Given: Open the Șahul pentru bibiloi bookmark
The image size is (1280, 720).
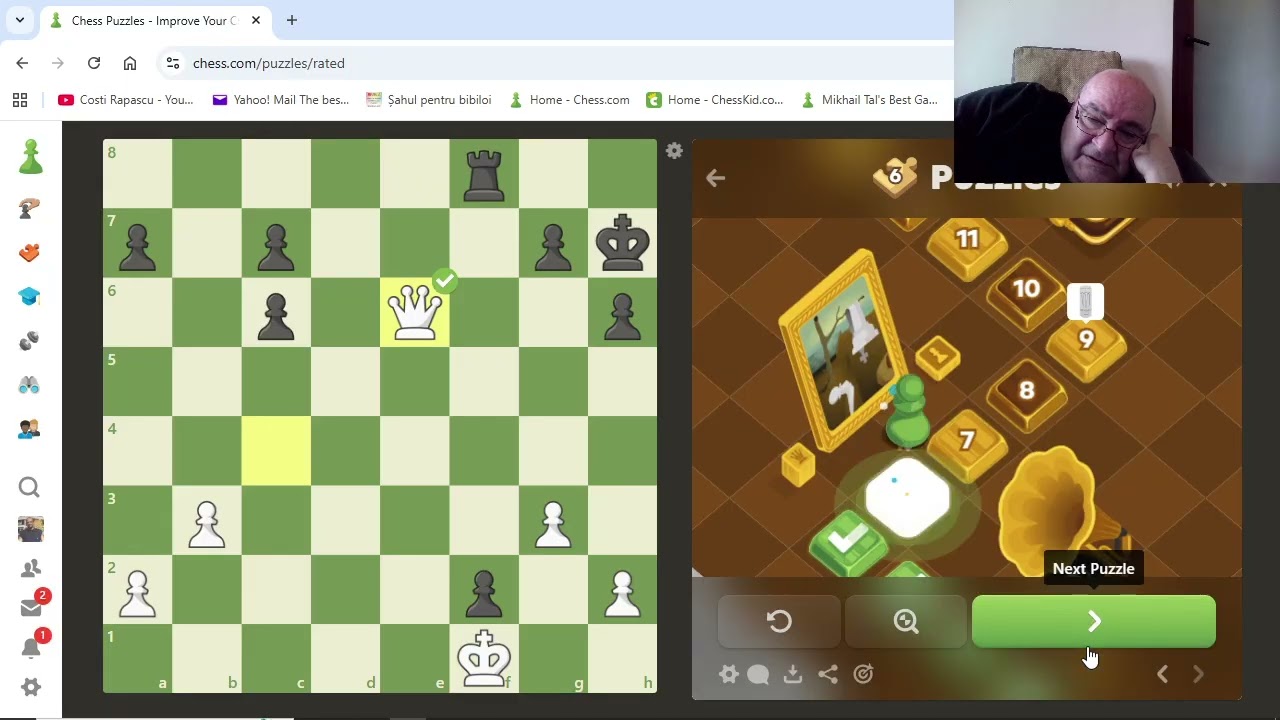Looking at the screenshot, I should (429, 100).
